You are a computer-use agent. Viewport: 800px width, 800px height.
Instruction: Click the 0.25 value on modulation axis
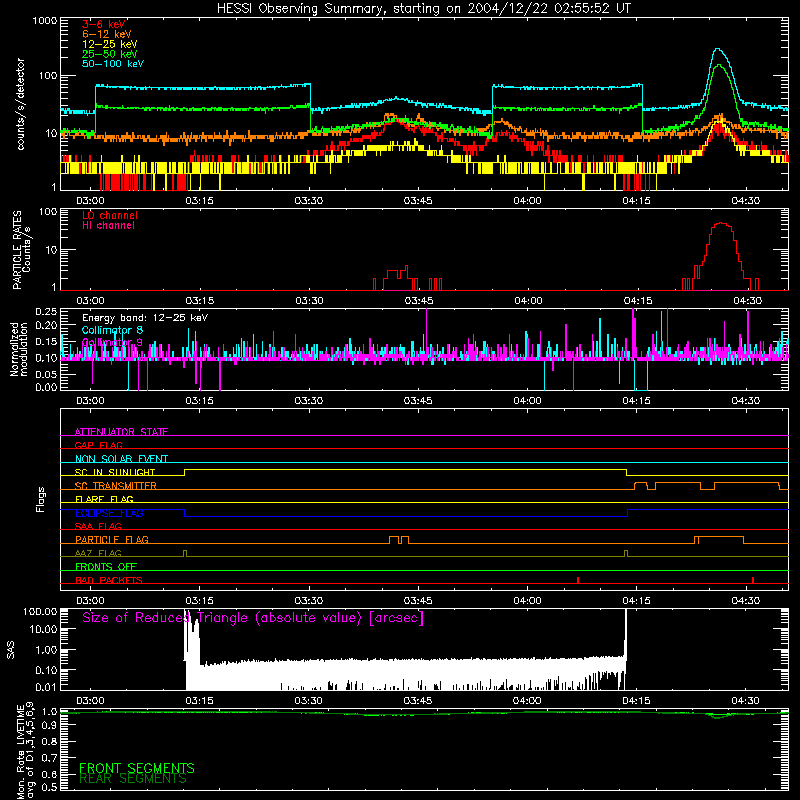tap(46, 311)
